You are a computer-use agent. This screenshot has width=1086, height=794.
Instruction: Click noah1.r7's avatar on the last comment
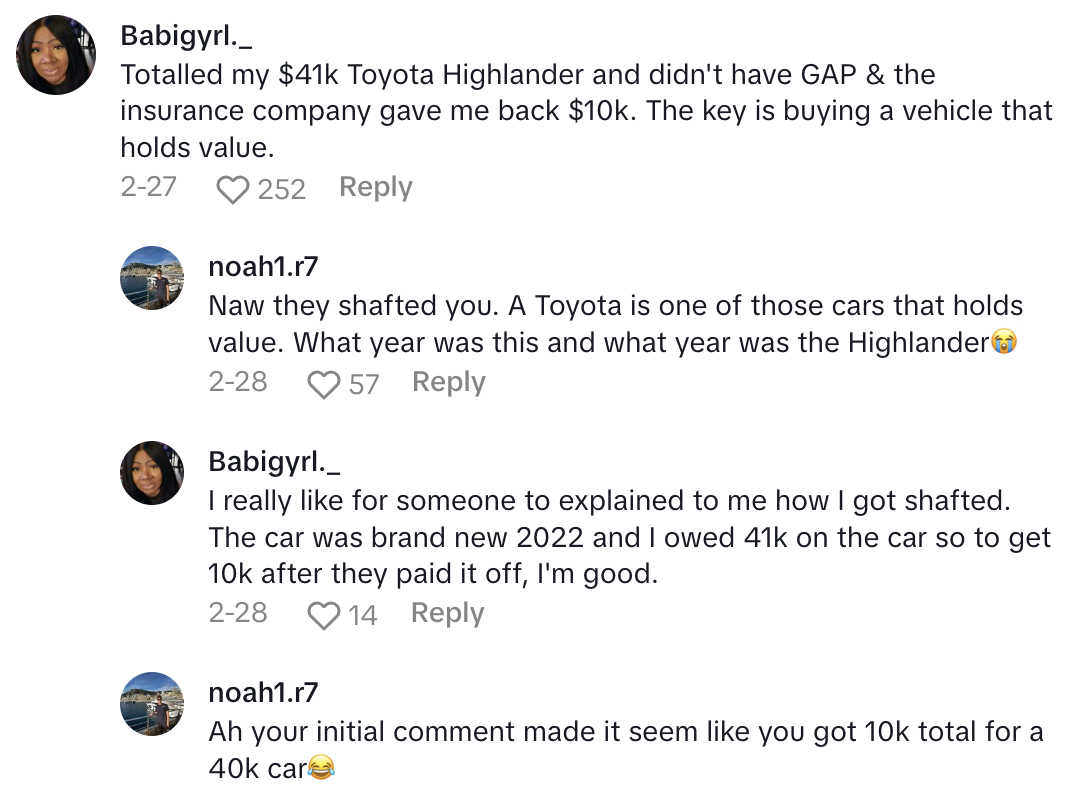click(151, 704)
